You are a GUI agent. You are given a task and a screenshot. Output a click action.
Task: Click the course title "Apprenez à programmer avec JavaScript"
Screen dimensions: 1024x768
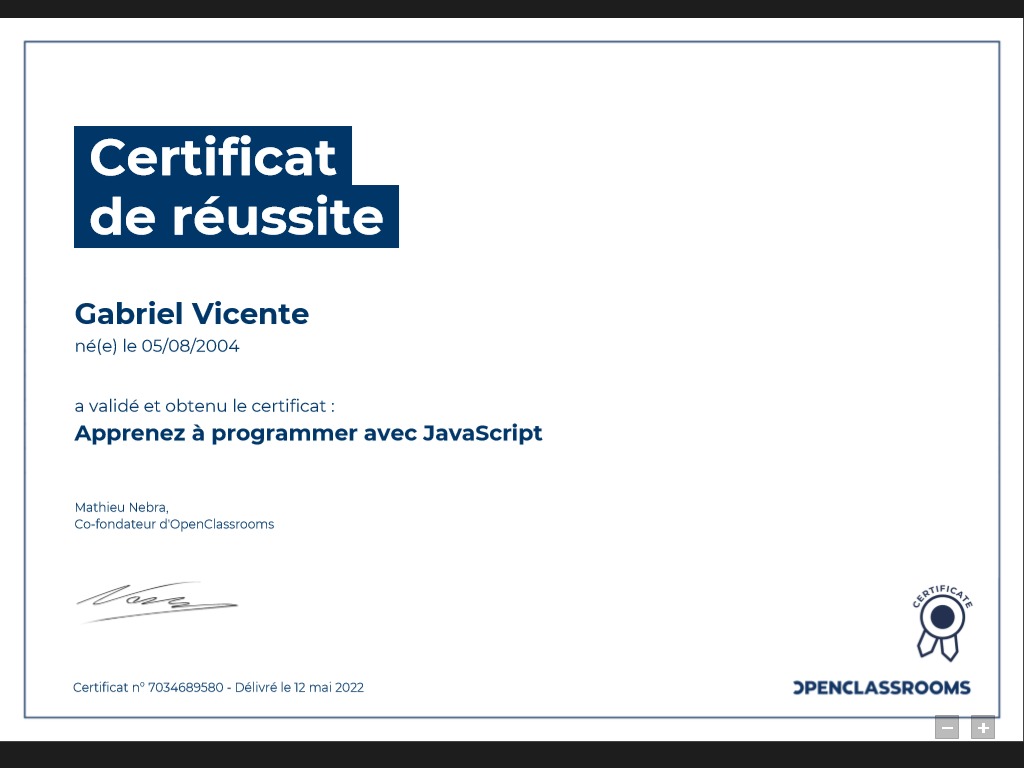tap(308, 433)
